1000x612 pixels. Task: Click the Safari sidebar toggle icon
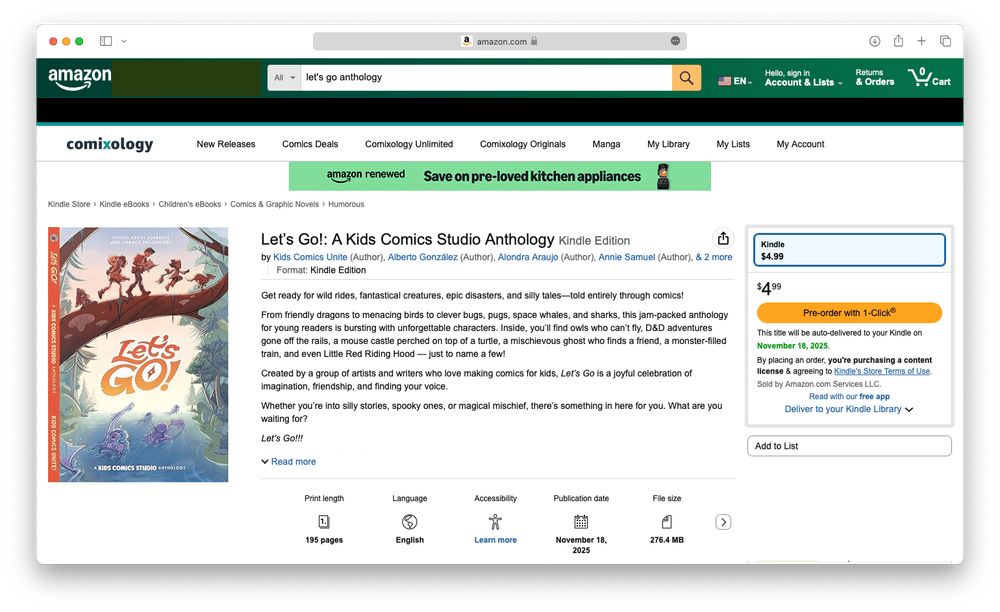[106, 41]
